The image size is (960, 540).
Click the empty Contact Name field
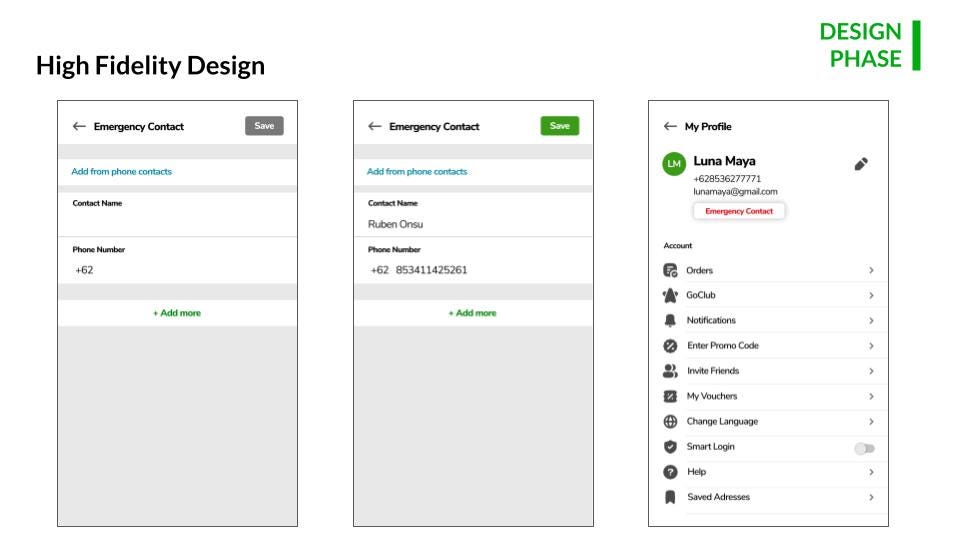(x=178, y=215)
